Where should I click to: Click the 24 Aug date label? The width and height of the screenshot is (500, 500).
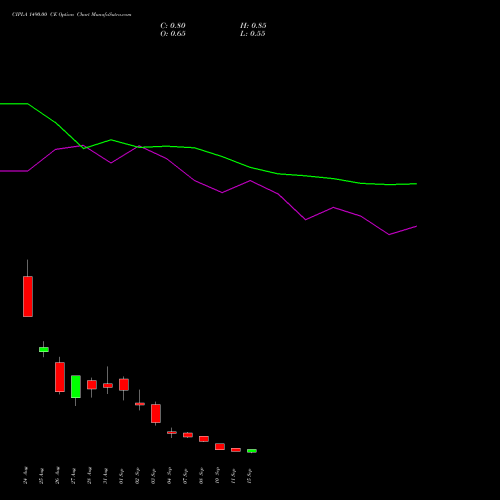[26, 475]
